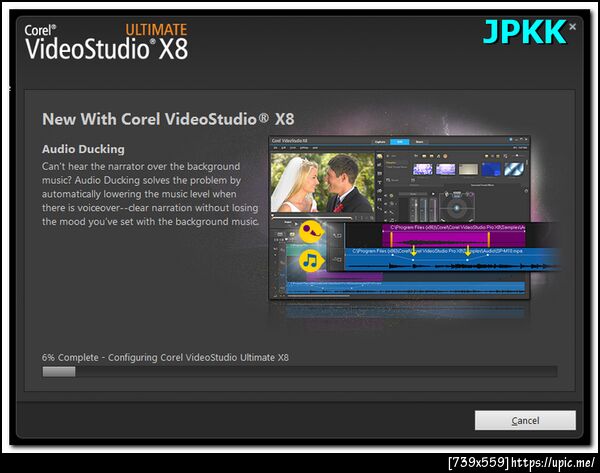Click the yellow music note icon
This screenshot has height=473, width=600.
[x=311, y=261]
